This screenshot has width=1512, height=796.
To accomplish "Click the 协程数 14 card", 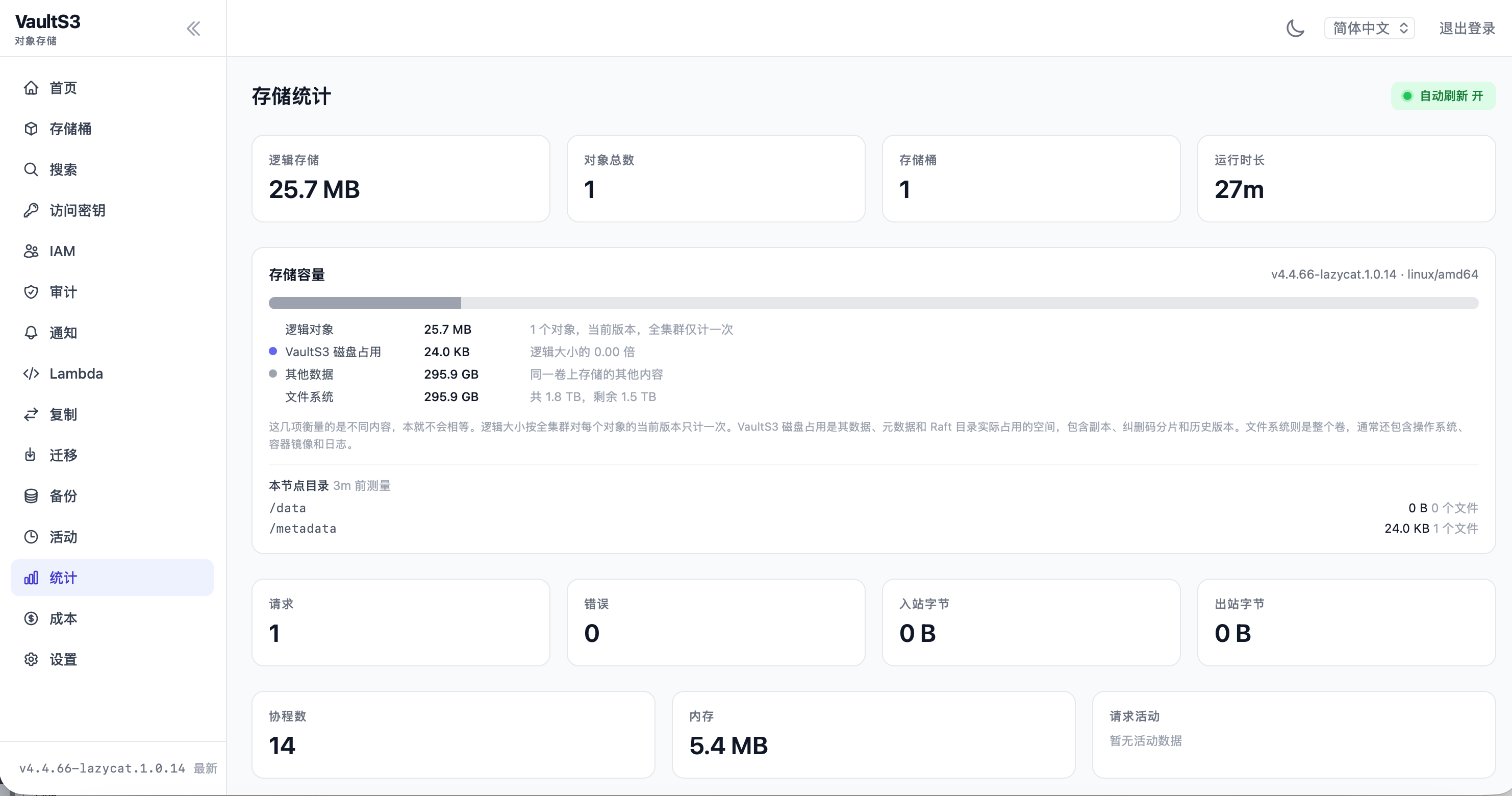I will click(x=453, y=734).
